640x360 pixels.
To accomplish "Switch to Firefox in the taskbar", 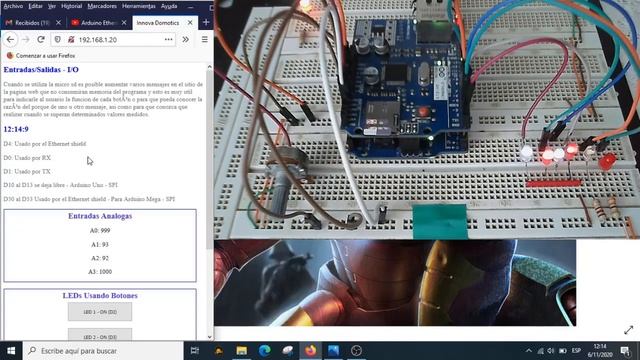I will [x=311, y=351].
